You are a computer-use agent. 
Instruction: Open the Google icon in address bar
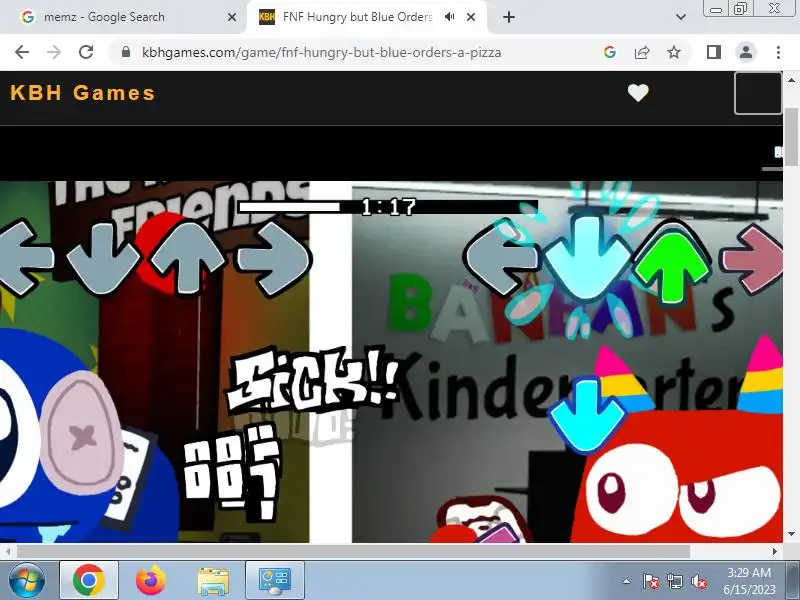610,52
